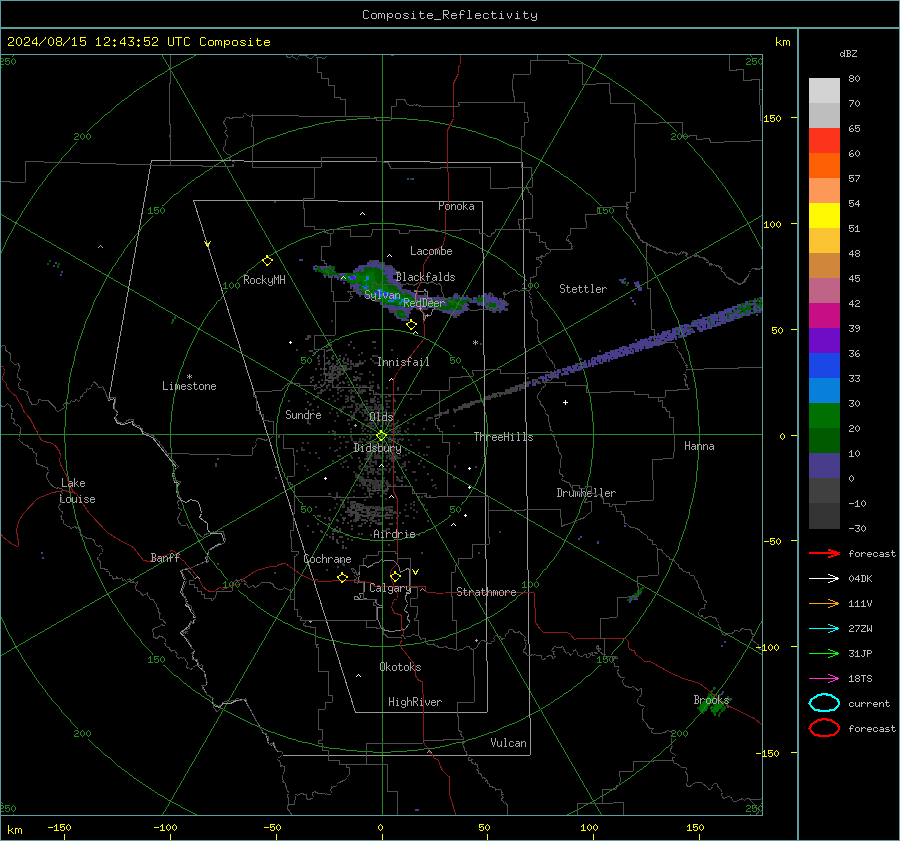Click the cyan 27ZW arrow icon
The height and width of the screenshot is (841, 900).
click(x=824, y=629)
